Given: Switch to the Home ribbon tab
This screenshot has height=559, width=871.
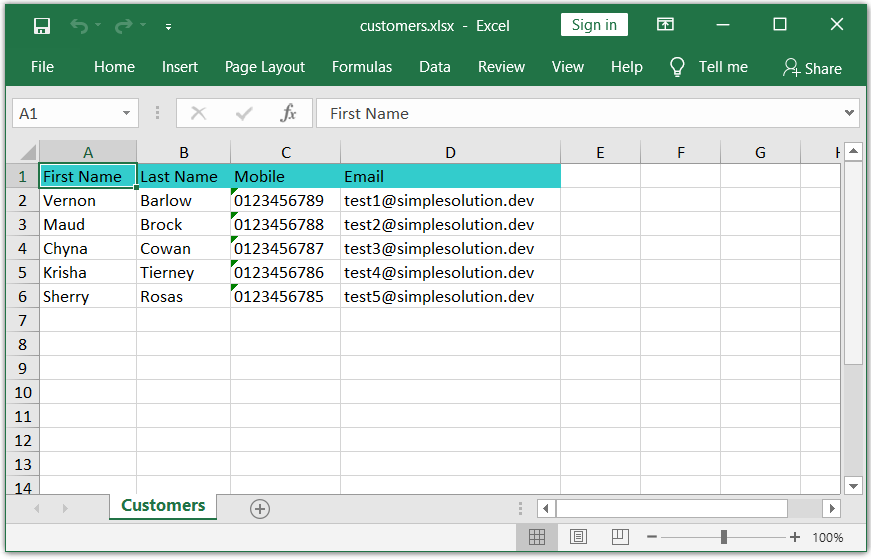Looking at the screenshot, I should [x=114, y=67].
